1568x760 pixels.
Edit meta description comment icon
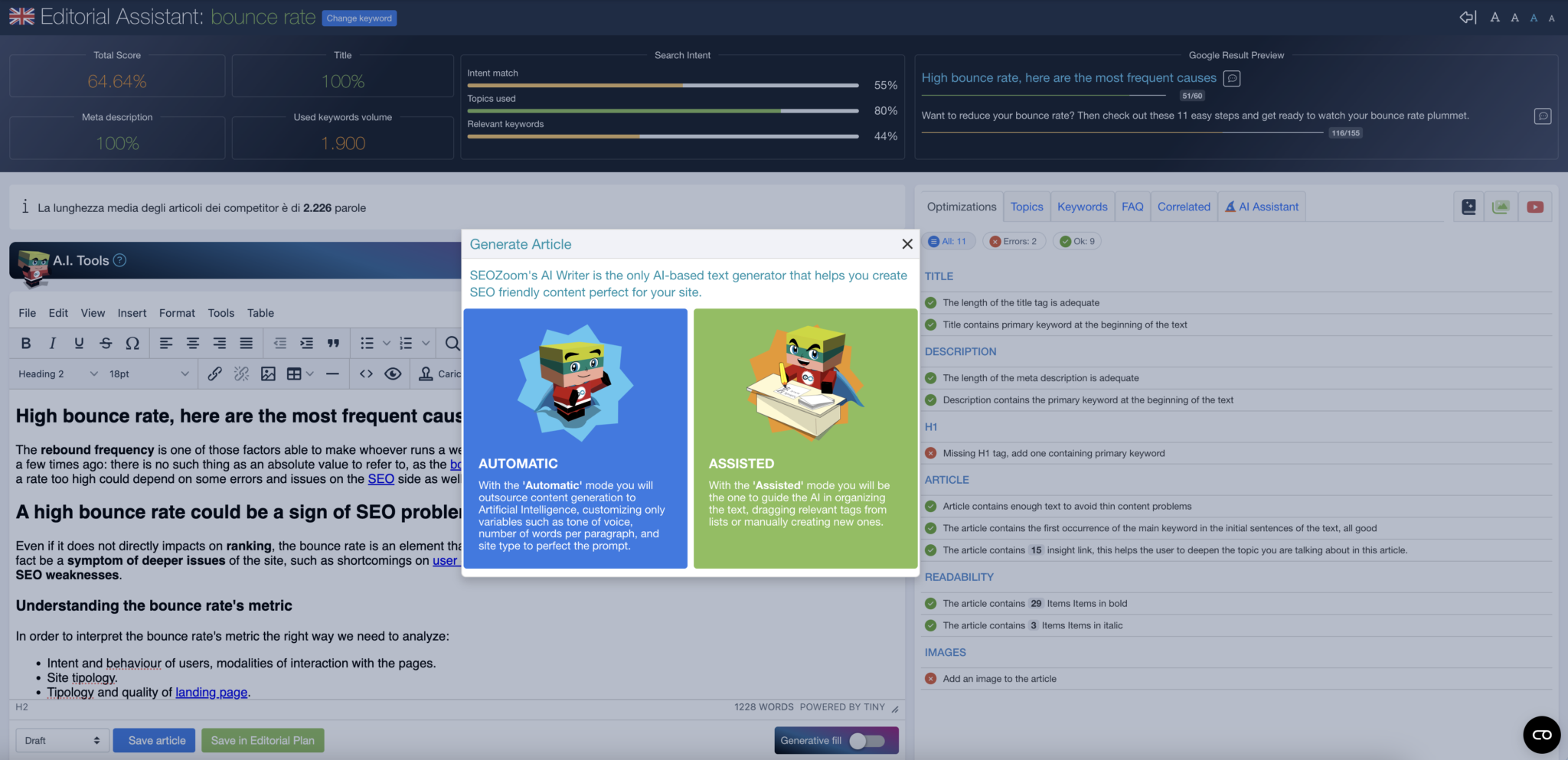(1543, 116)
